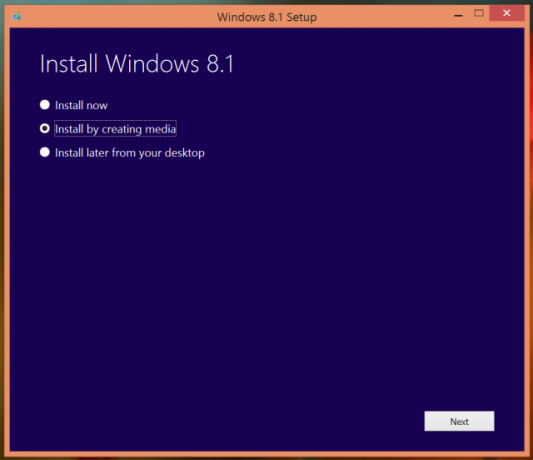Click the Windows Setup icon in title bar

[17, 16]
